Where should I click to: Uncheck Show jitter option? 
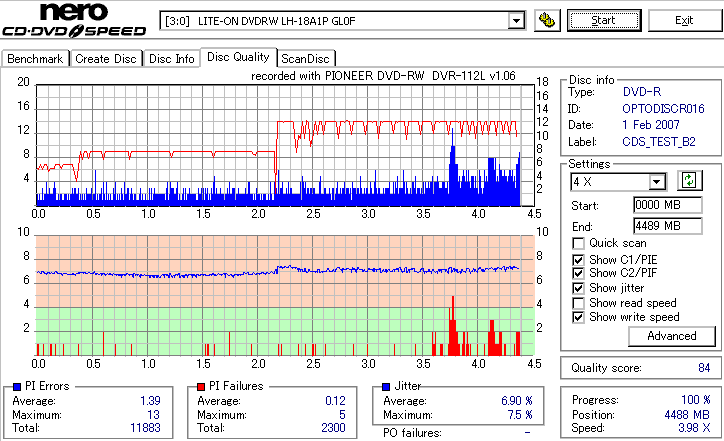(578, 288)
